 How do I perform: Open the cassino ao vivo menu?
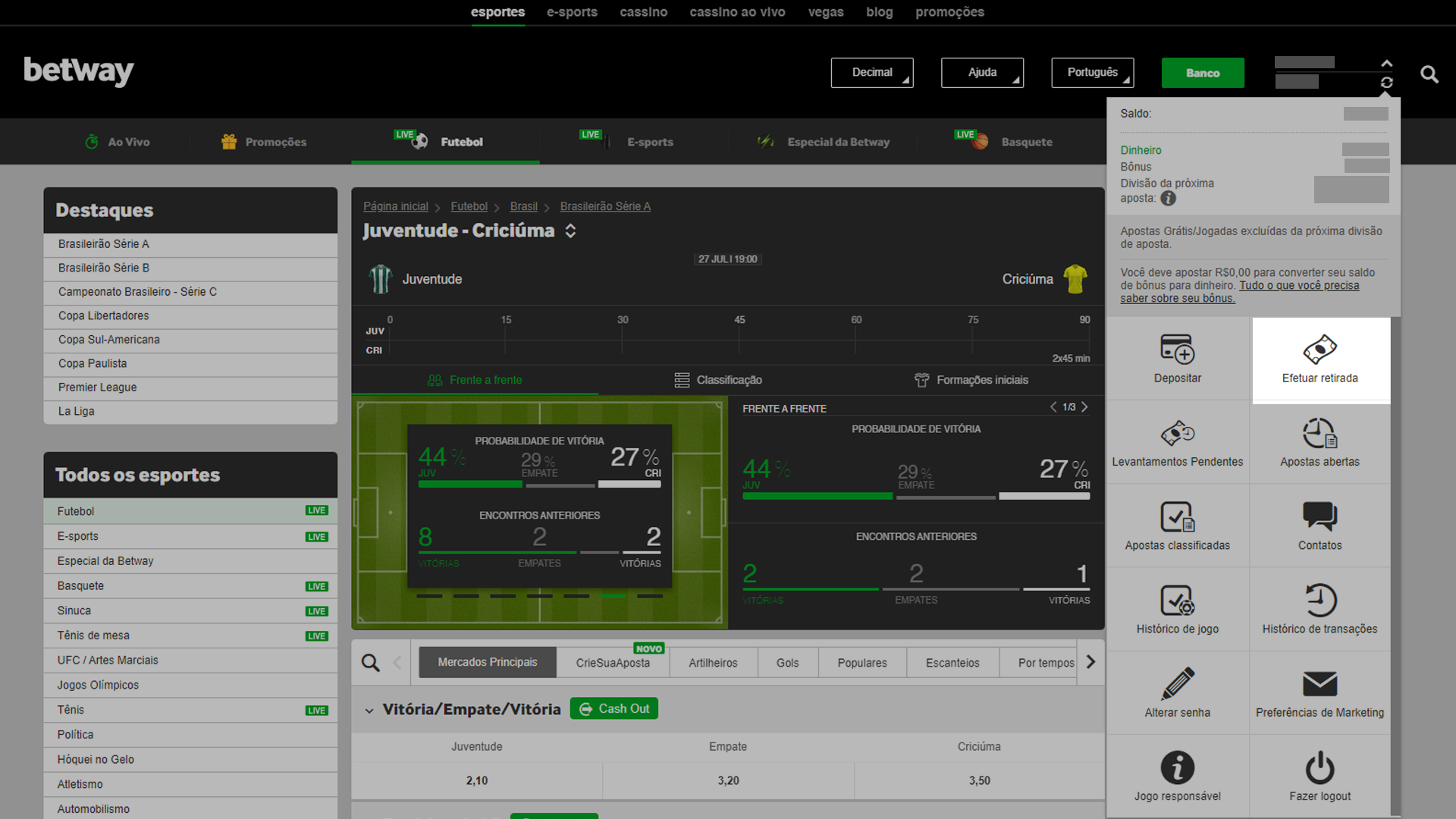pyautogui.click(x=737, y=12)
